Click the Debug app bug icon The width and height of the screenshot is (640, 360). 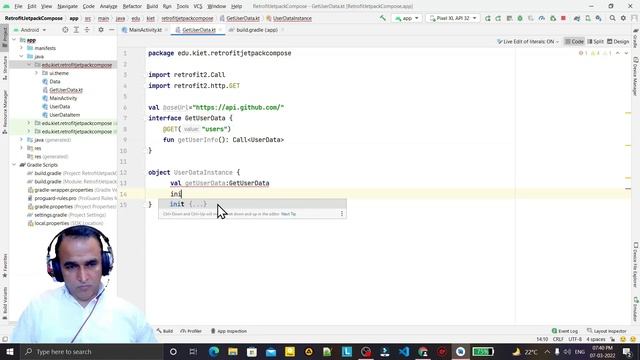[x=520, y=18]
